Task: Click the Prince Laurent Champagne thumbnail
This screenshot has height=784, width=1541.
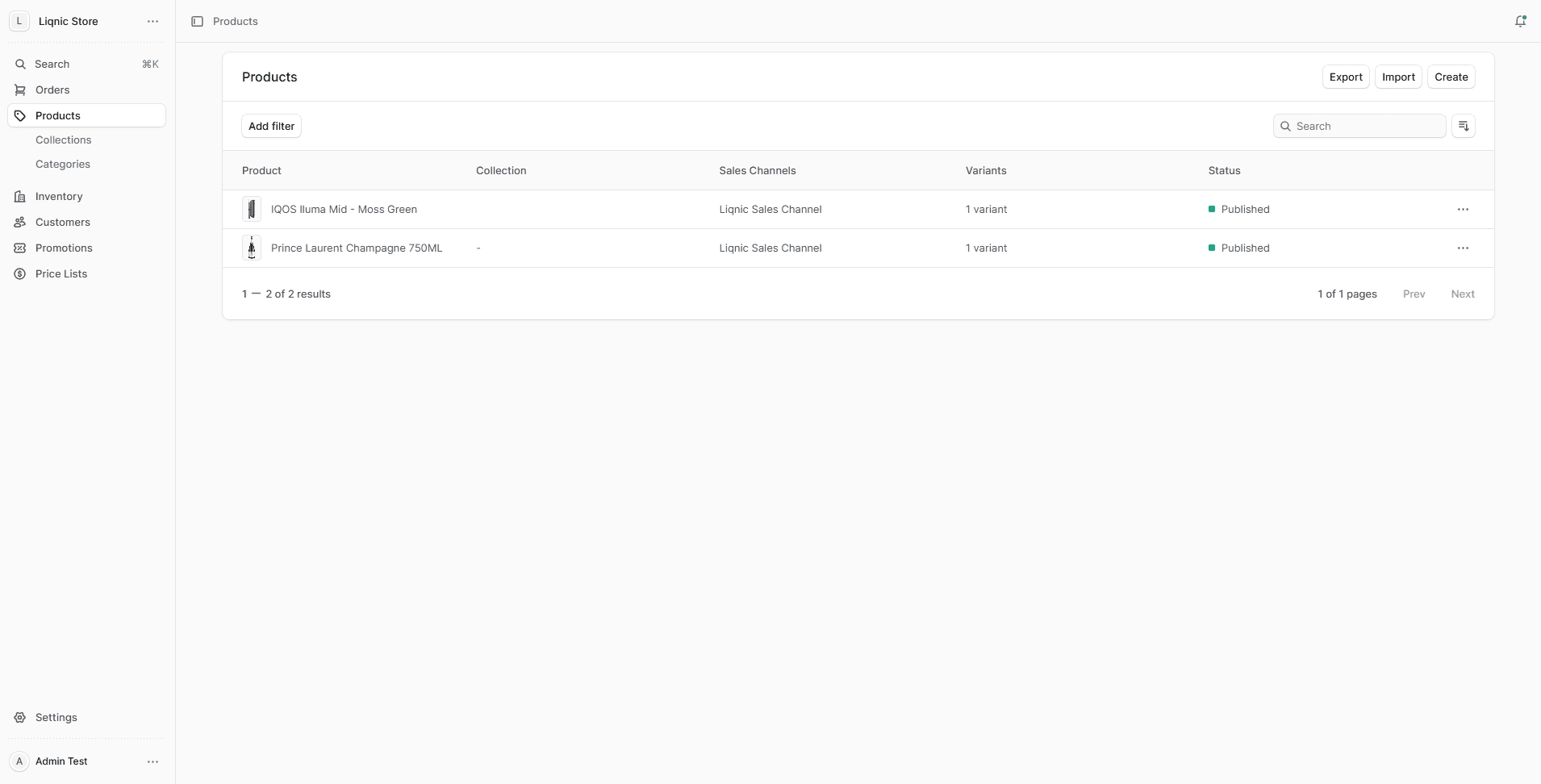Action: (251, 248)
